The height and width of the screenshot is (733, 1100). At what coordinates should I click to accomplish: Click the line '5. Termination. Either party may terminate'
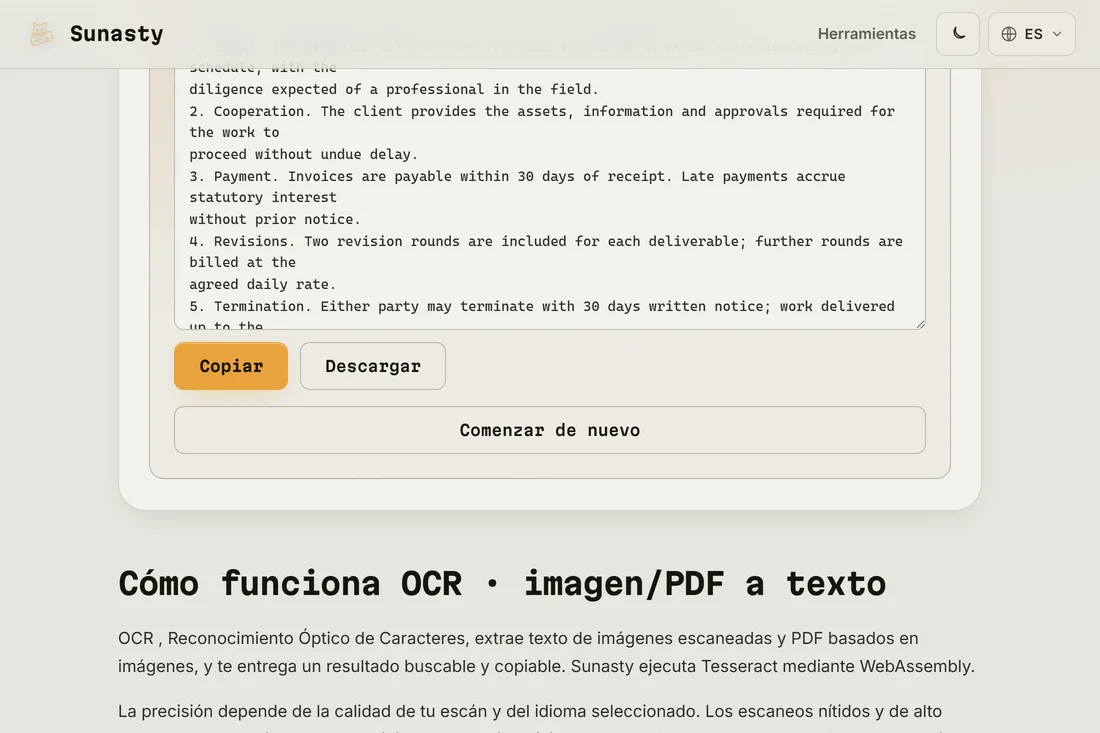(542, 307)
